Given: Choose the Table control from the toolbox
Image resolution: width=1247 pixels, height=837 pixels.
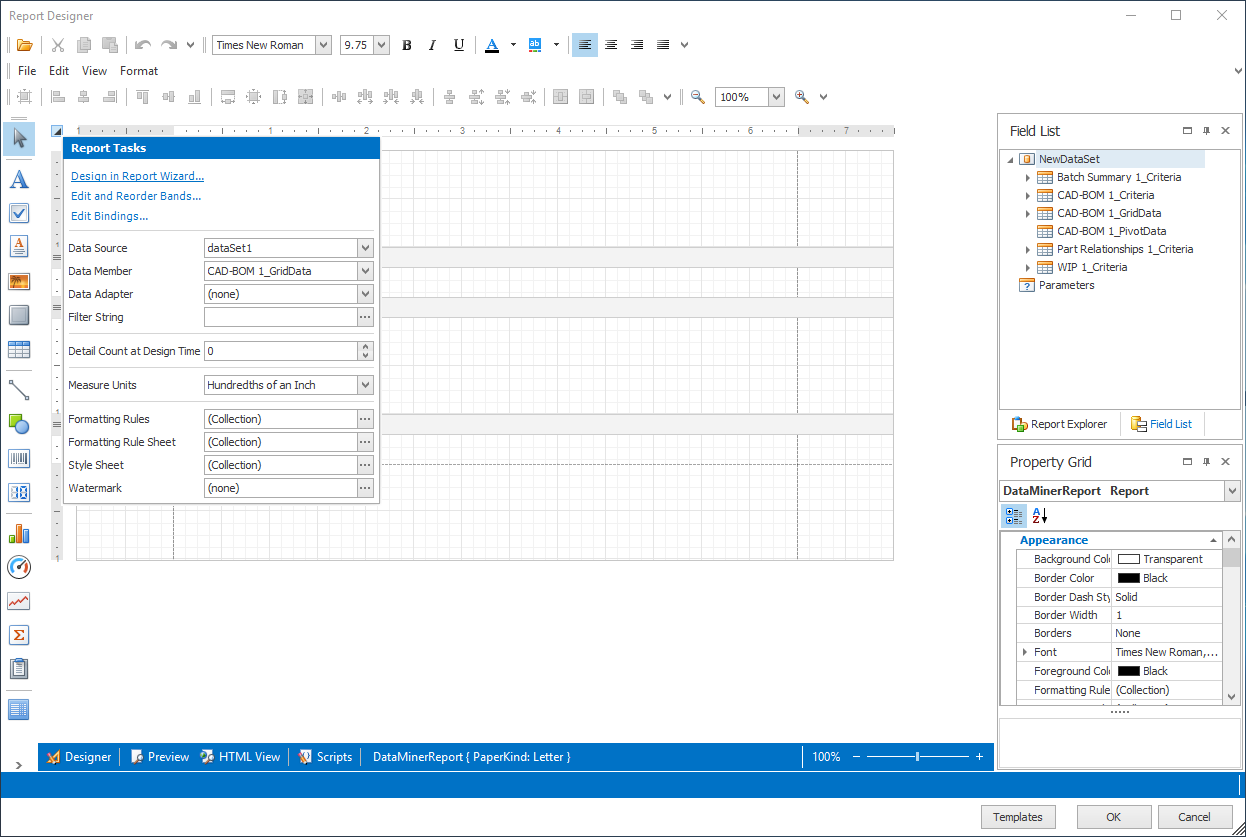Looking at the screenshot, I should [x=19, y=349].
